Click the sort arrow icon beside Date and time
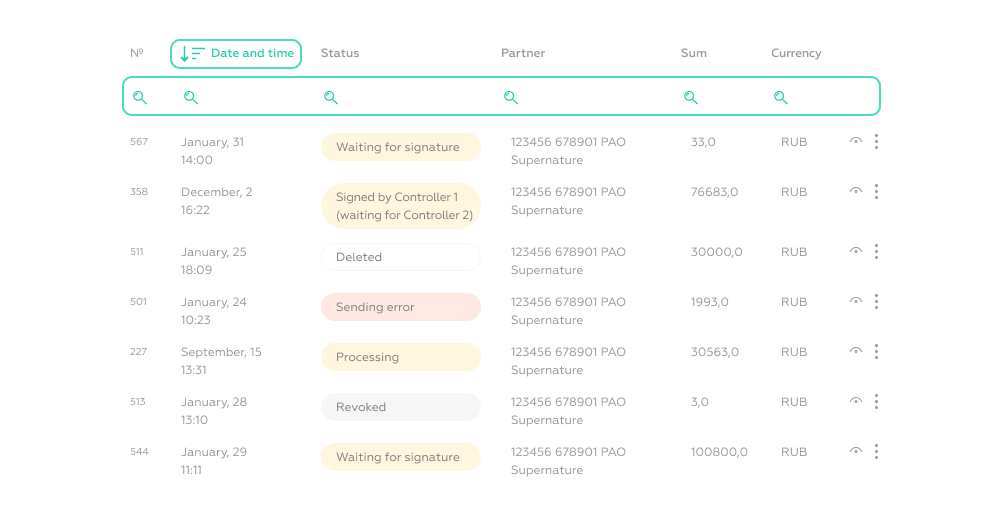Screen dimensions: 1000x520 192,54
